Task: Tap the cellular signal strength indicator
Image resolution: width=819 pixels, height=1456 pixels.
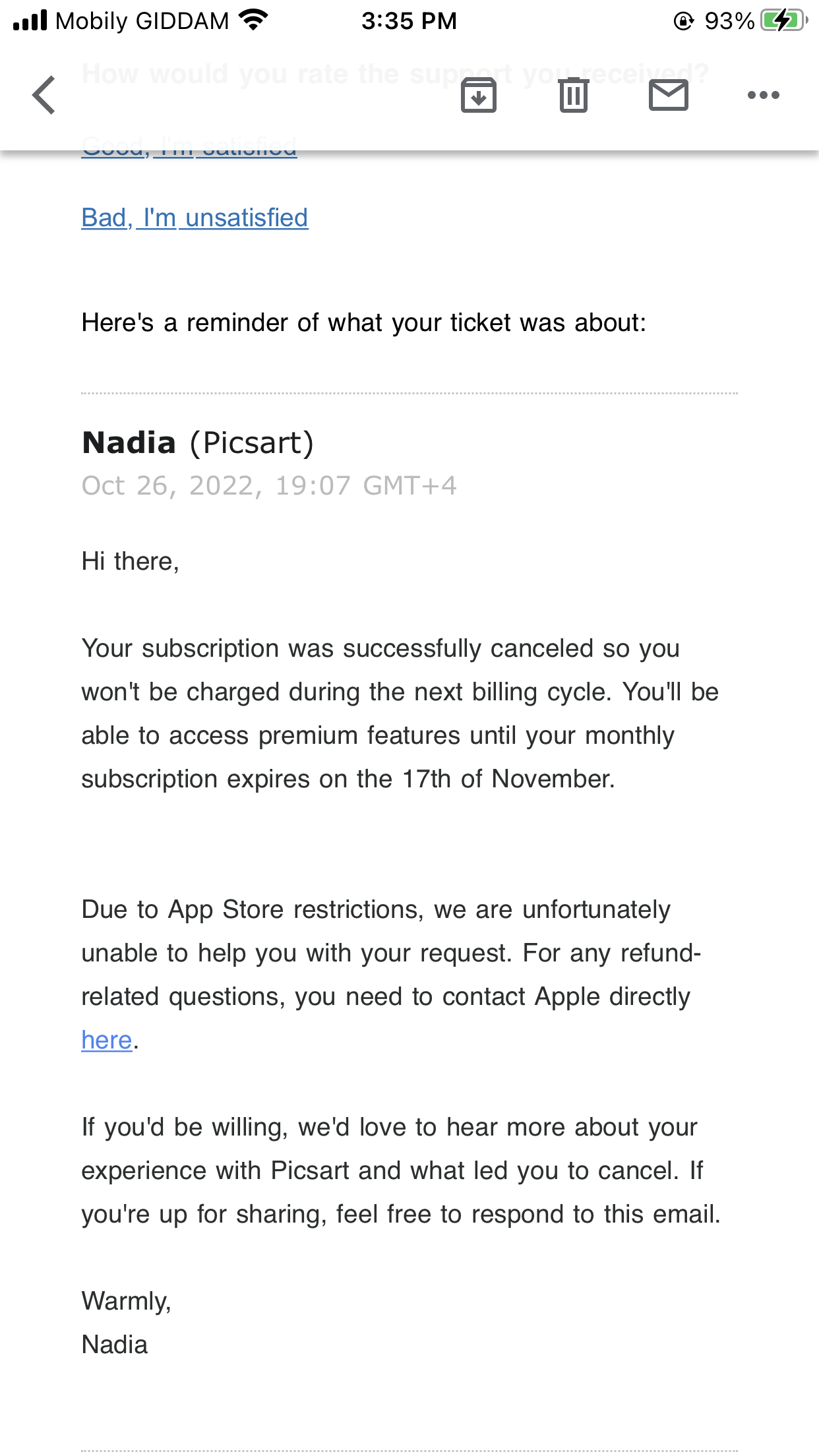Action: pyautogui.click(x=30, y=20)
